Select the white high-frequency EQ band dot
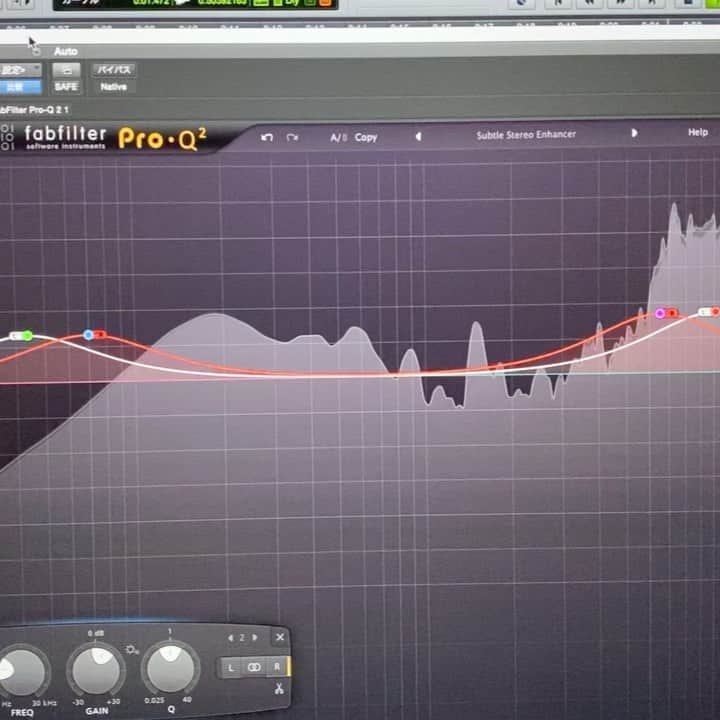 coord(704,312)
